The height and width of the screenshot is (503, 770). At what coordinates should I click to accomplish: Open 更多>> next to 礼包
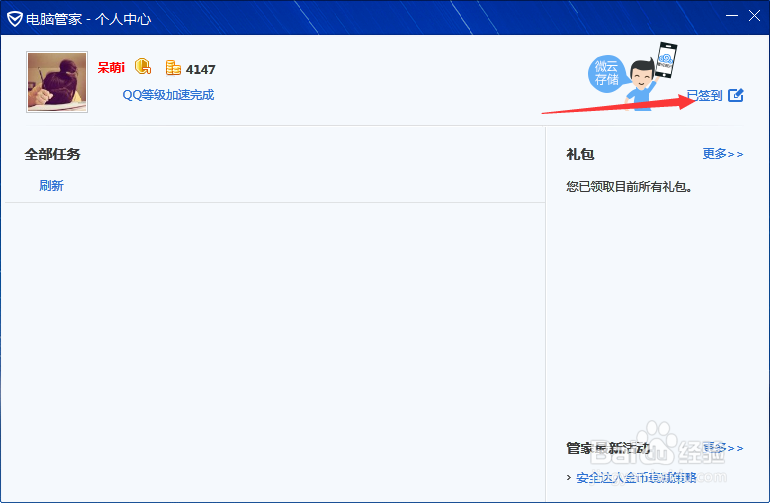(722, 154)
